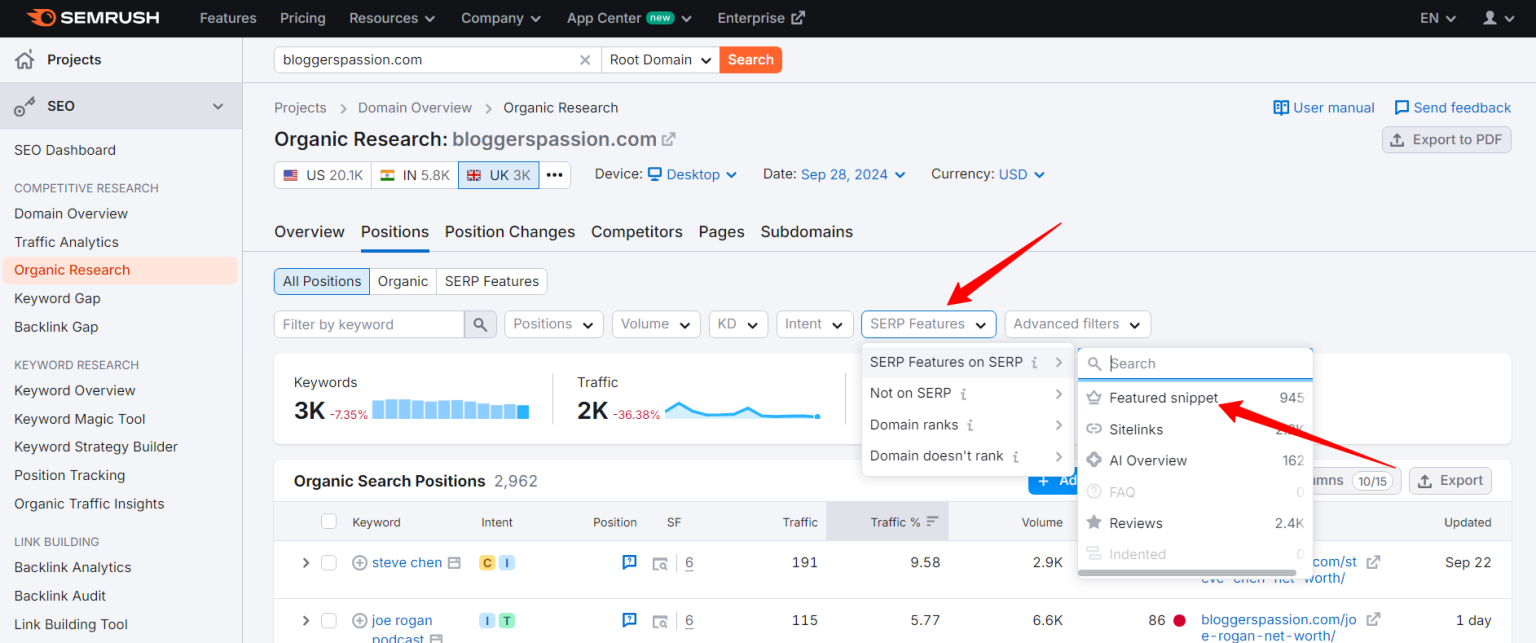Open the user profile icon top right
This screenshot has width=1536, height=643.
1491,17
